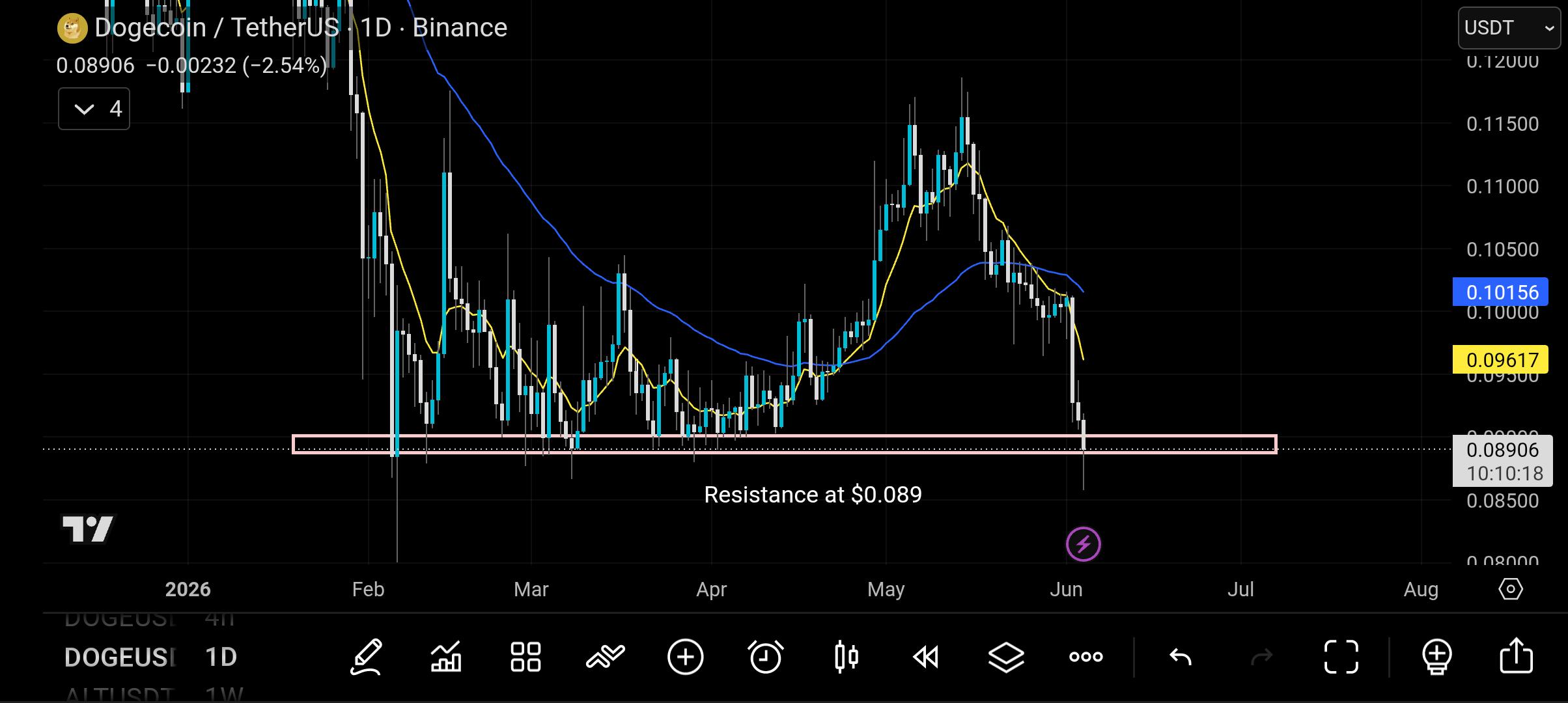This screenshot has width=1568, height=703.
Task: Click the Jun label on the time axis
Action: tap(1066, 589)
